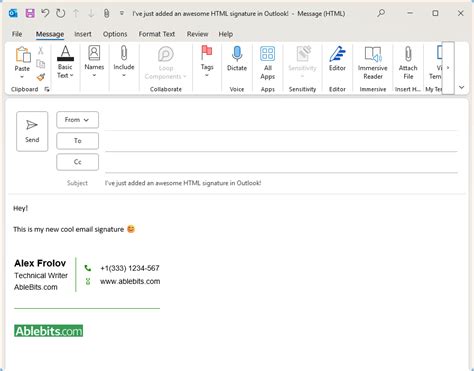This screenshot has width=474, height=371.
Task: Undo the last action
Action: (x=45, y=13)
